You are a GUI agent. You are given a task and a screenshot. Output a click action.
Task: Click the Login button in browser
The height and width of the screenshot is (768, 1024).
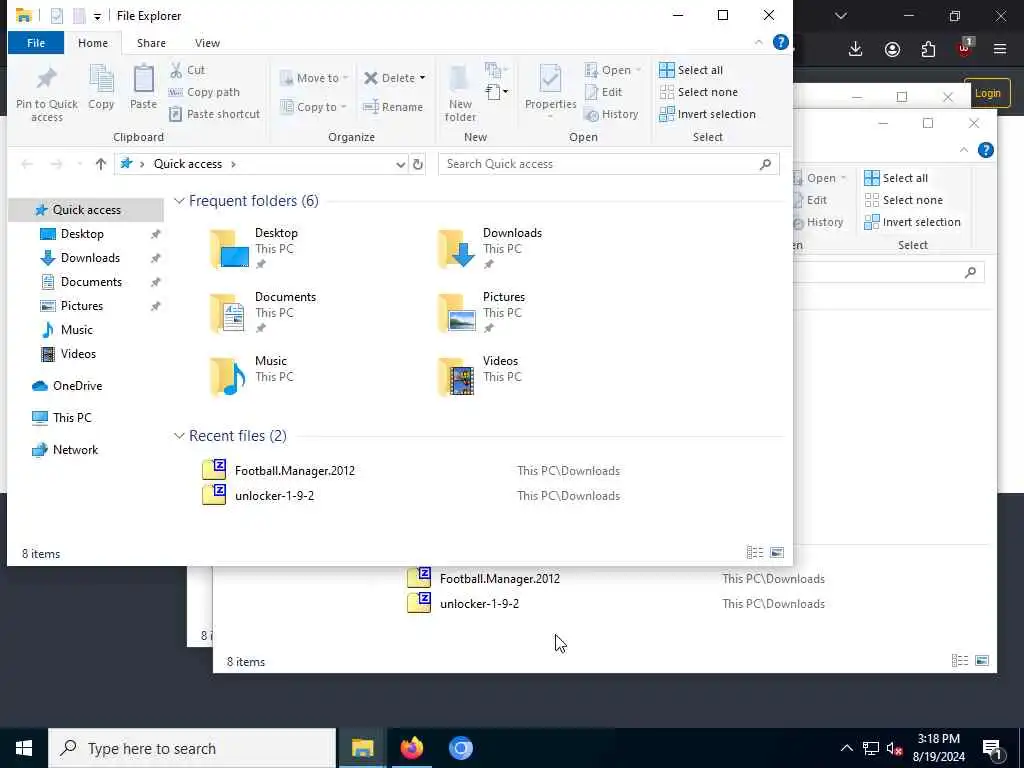click(987, 93)
